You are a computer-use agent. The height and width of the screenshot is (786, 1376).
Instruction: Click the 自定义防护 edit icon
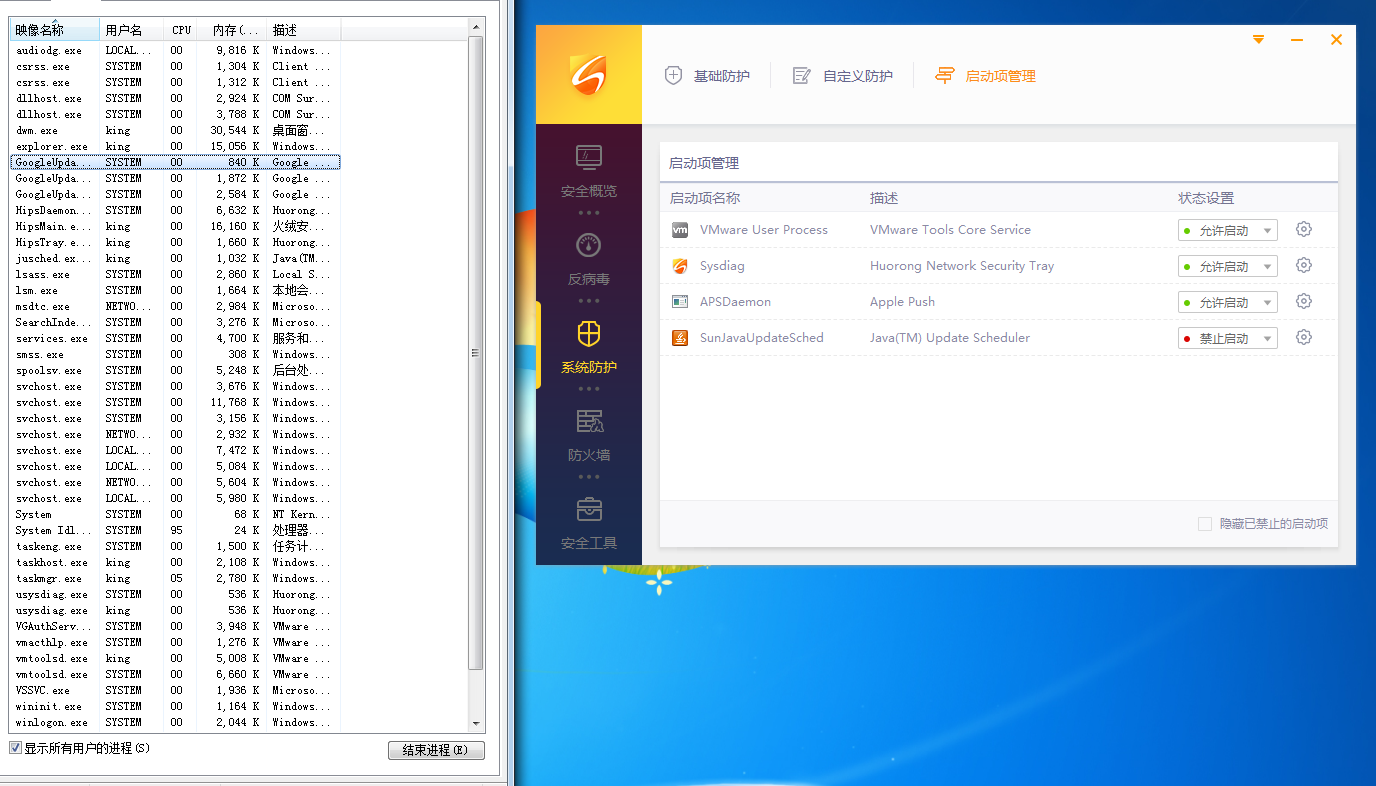pos(801,76)
